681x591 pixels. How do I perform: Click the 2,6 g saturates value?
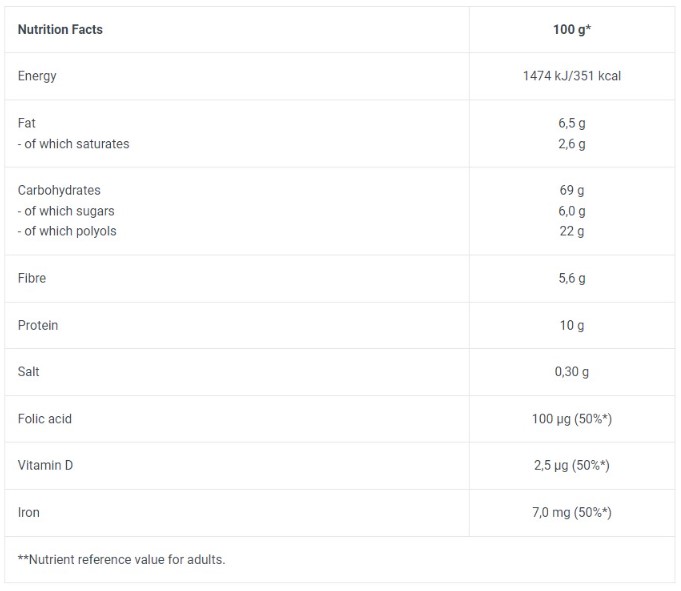[571, 144]
